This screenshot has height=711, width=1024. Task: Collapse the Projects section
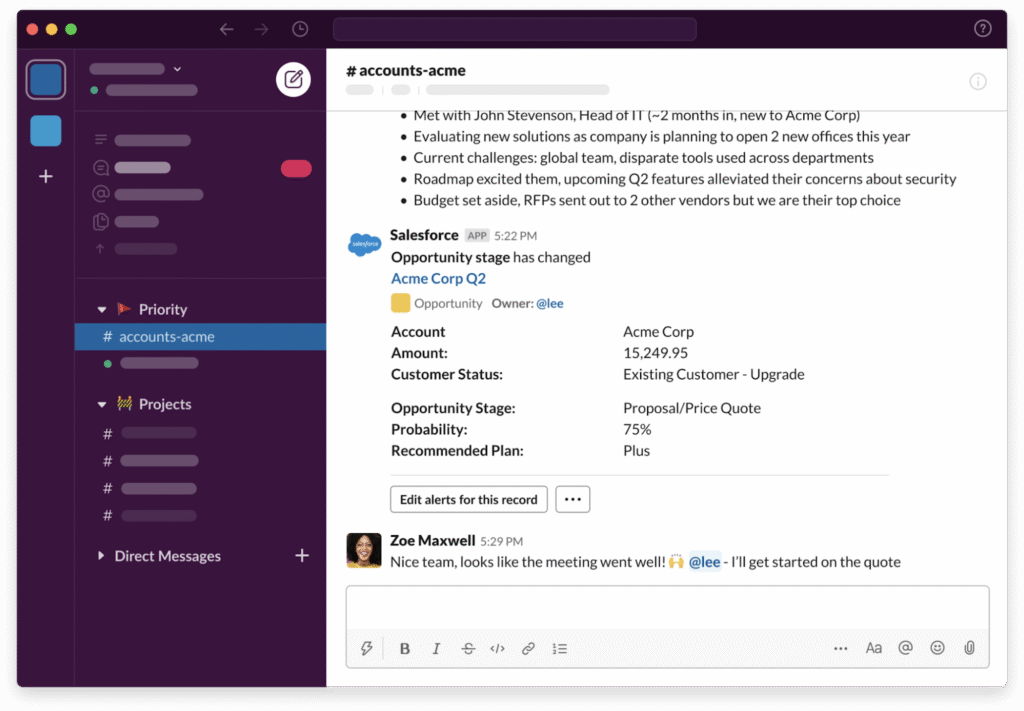(x=102, y=405)
